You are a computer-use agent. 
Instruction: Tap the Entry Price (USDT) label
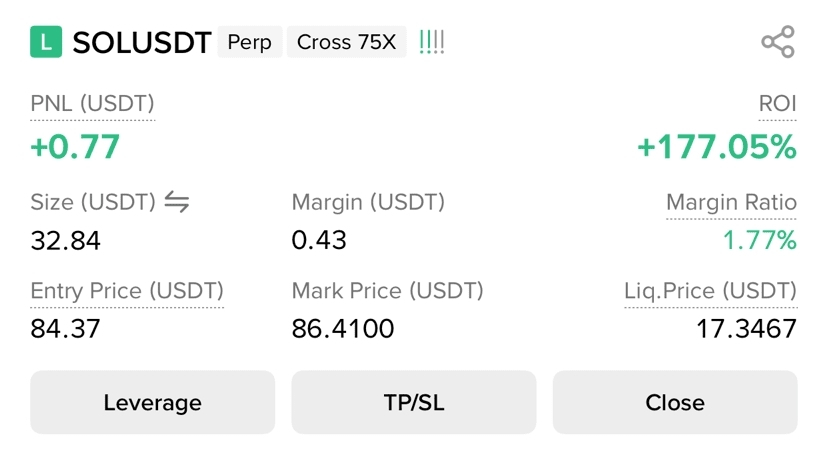coord(127,291)
